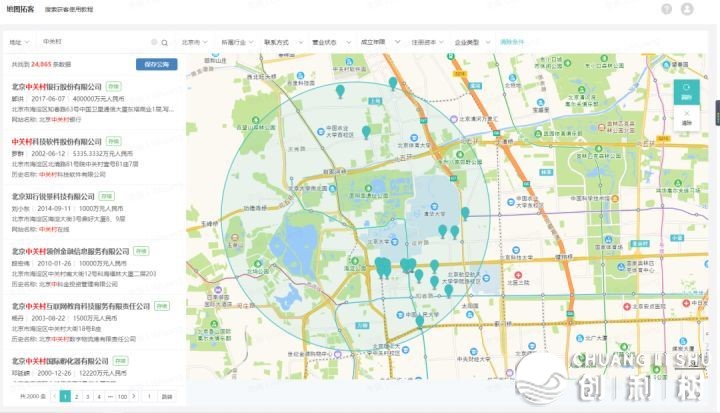The height and width of the screenshot is (413, 720).
Task: Open 北京中关村国际孵化器有限公司 result
Action: click(x=60, y=361)
